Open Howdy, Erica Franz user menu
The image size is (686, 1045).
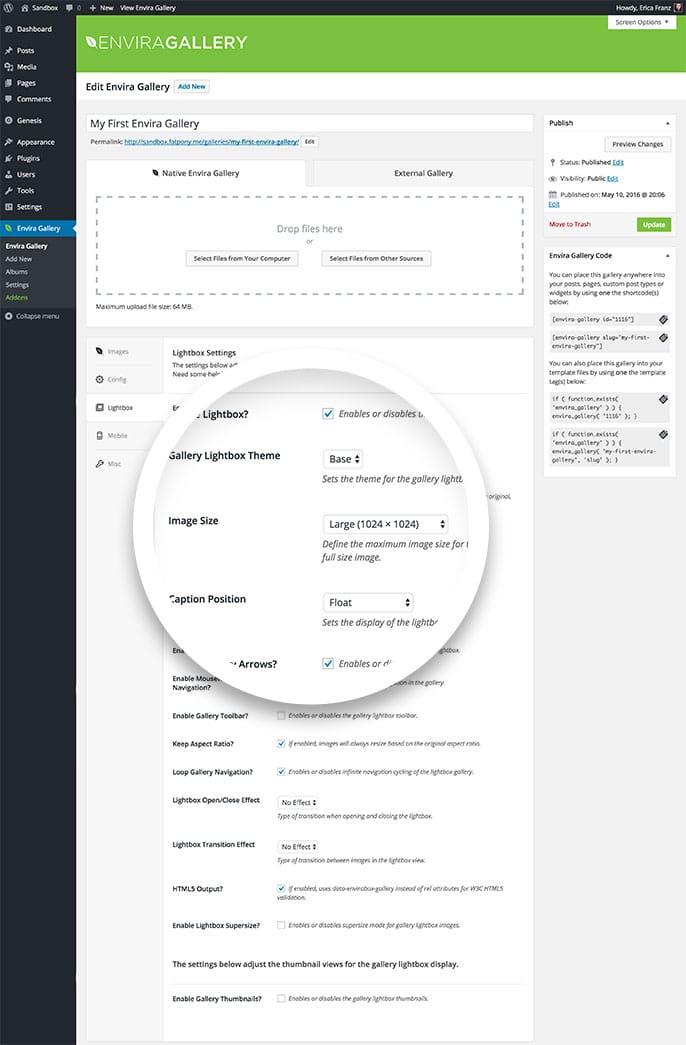[x=648, y=7]
